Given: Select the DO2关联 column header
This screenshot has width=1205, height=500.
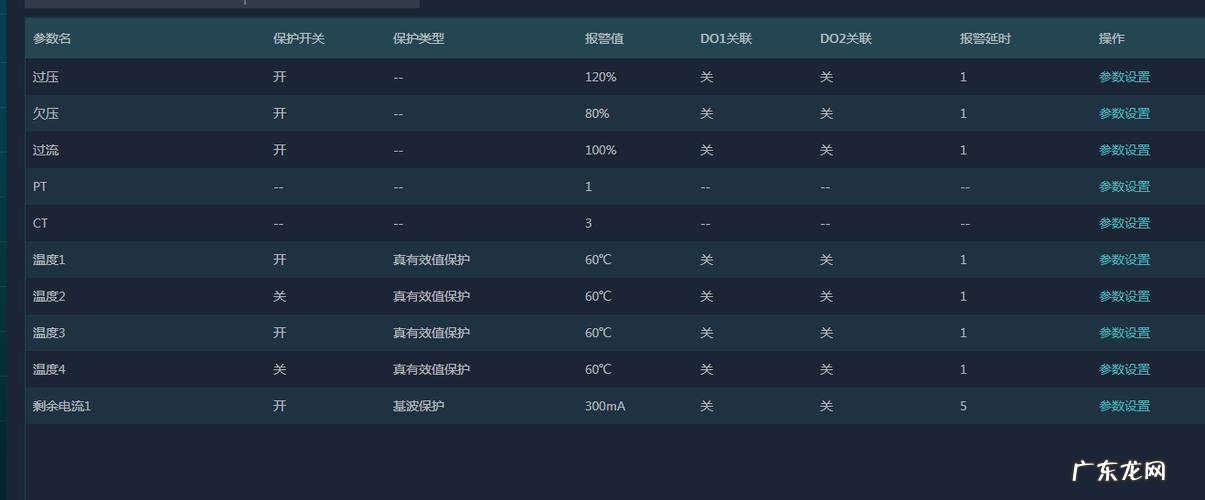Looking at the screenshot, I should tap(845, 39).
